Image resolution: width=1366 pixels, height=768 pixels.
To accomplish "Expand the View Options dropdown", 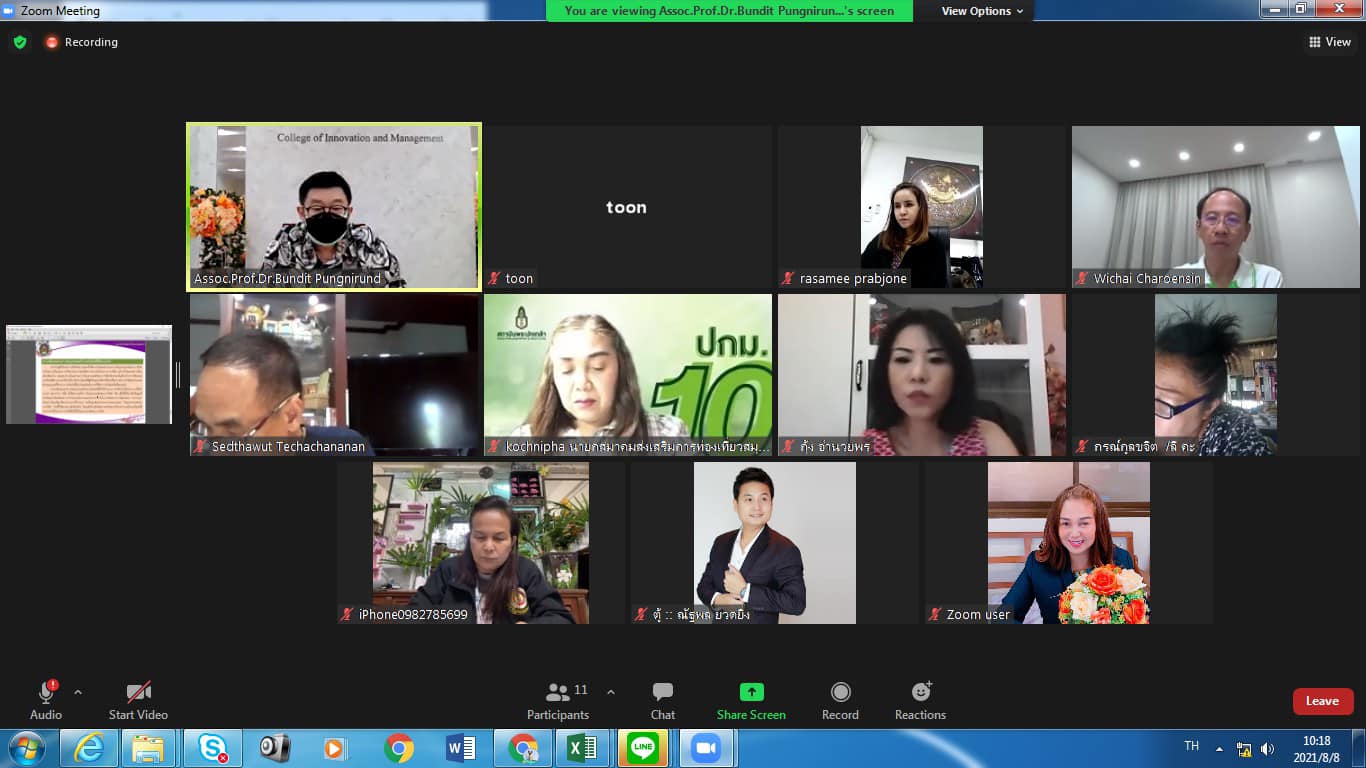I will tap(982, 11).
